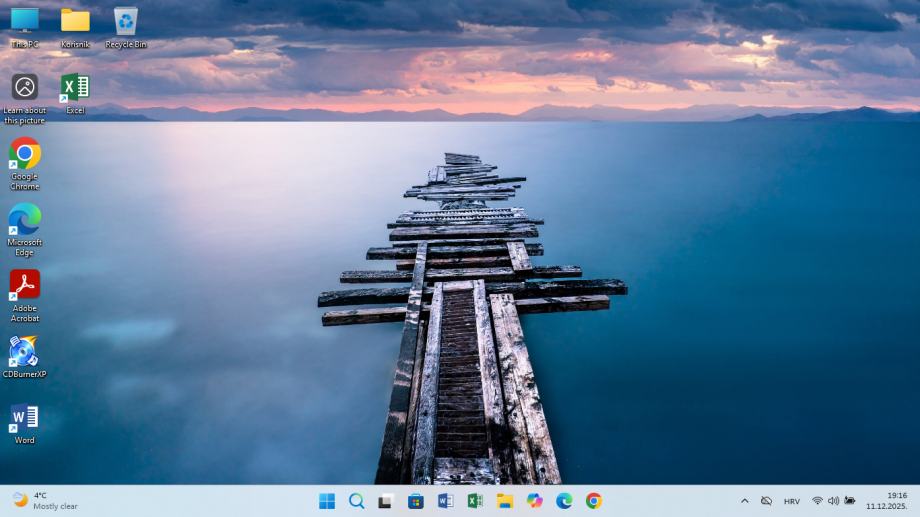
Task: Launch Edge from taskbar
Action: coord(564,501)
